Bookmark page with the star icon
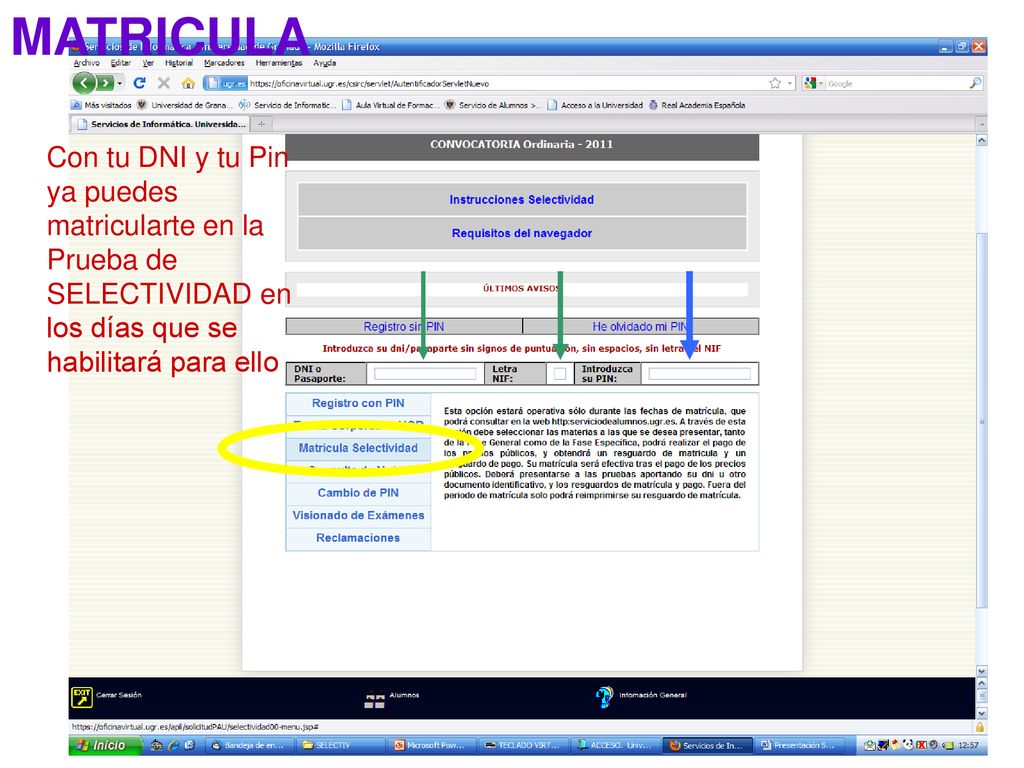The height and width of the screenshot is (768, 1024). pyautogui.click(x=775, y=83)
